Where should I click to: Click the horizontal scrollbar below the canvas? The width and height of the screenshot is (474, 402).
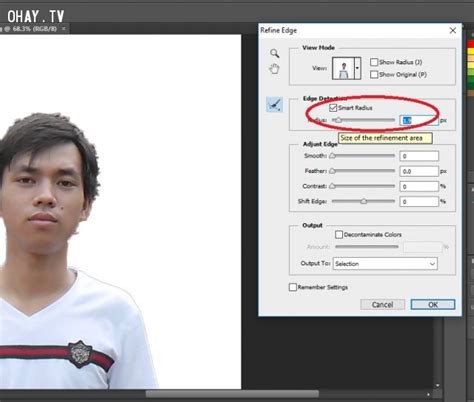[232, 394]
